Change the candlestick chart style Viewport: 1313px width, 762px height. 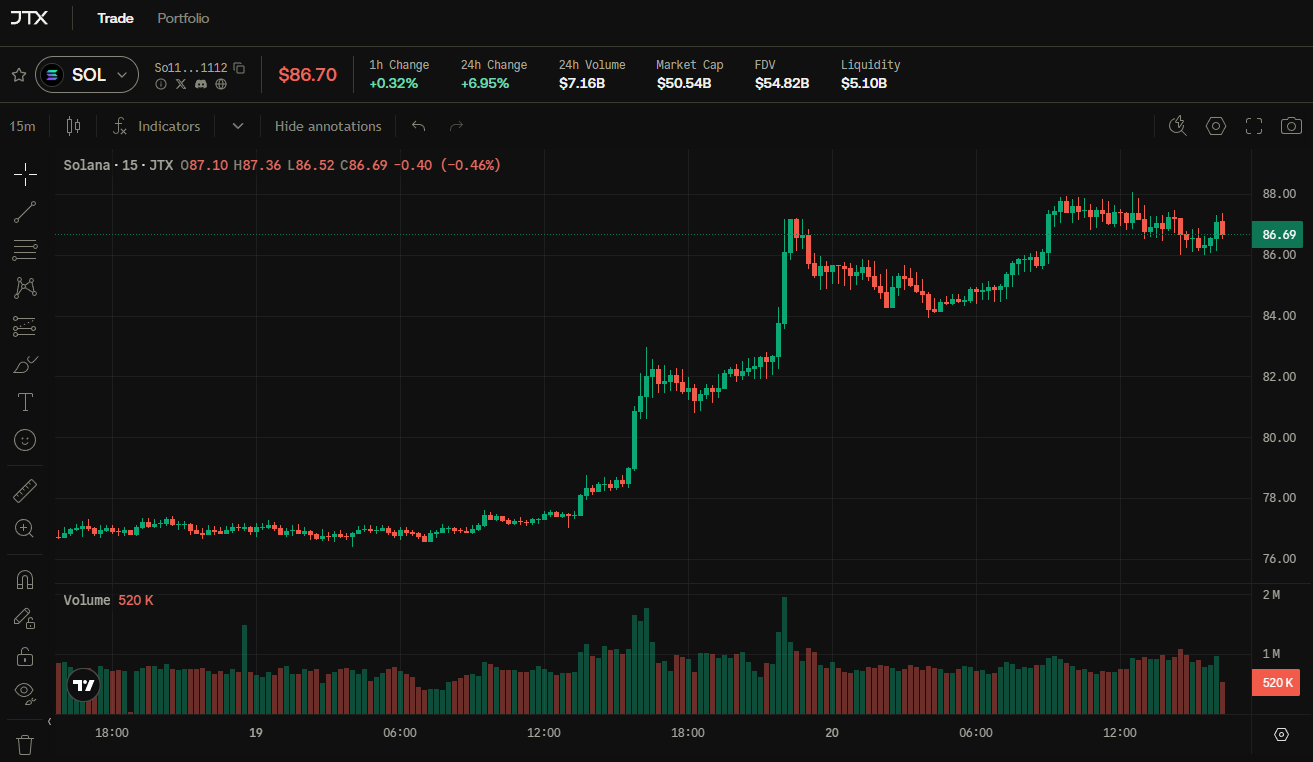tap(73, 126)
